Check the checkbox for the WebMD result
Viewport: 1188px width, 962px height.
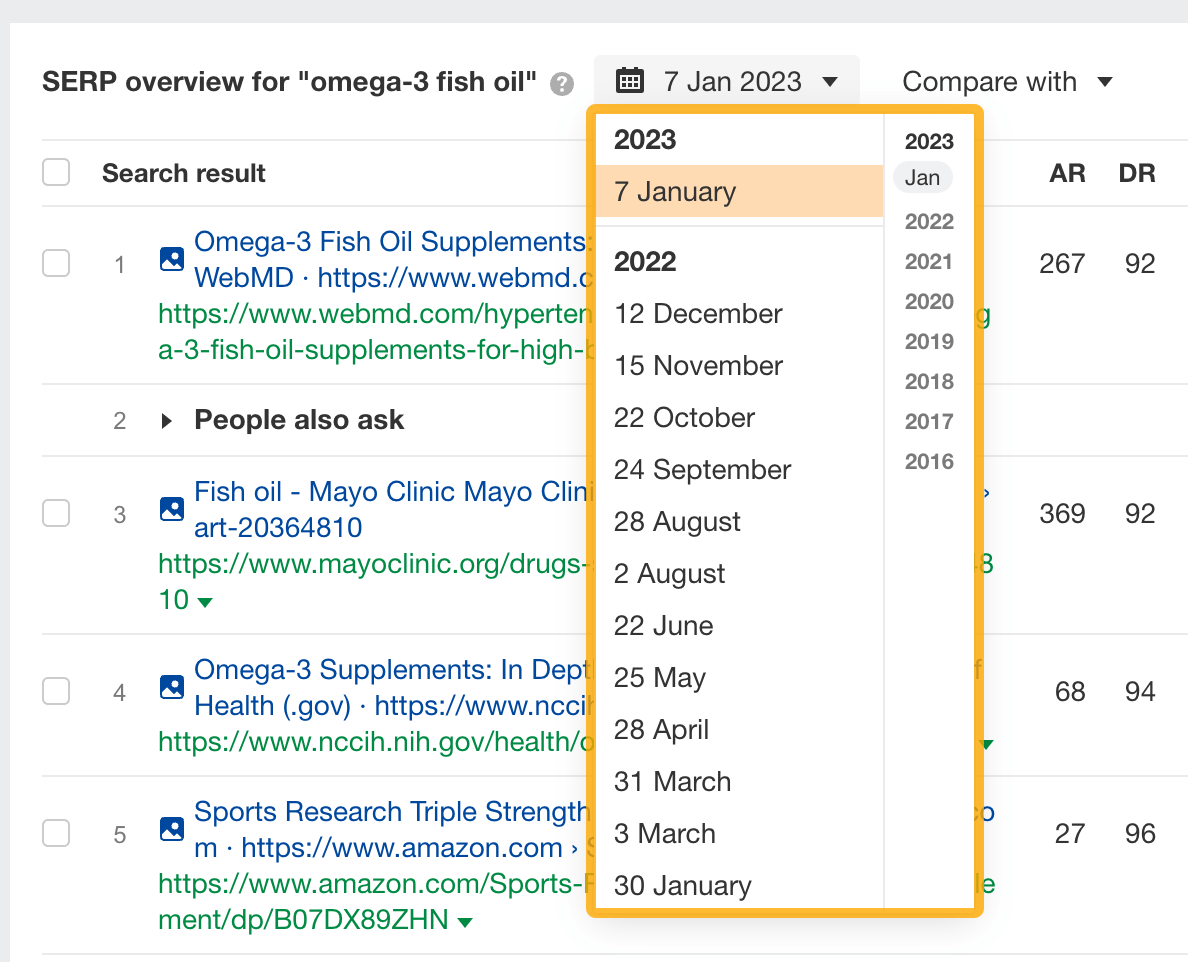(x=56, y=263)
